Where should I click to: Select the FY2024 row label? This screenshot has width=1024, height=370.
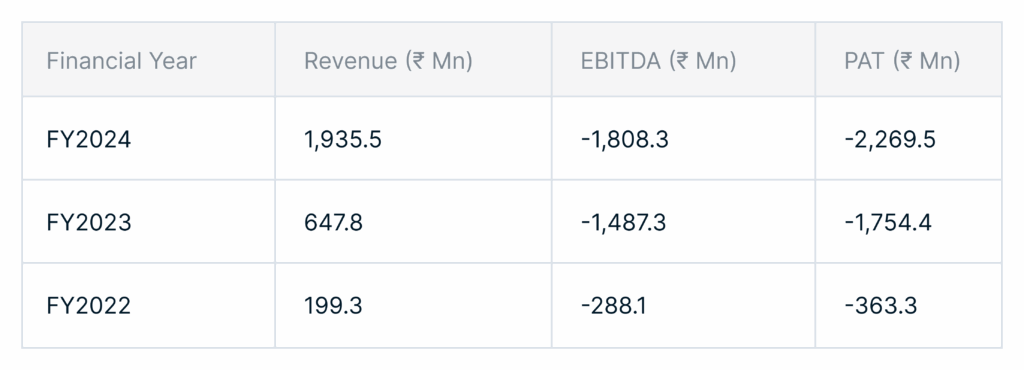89,139
